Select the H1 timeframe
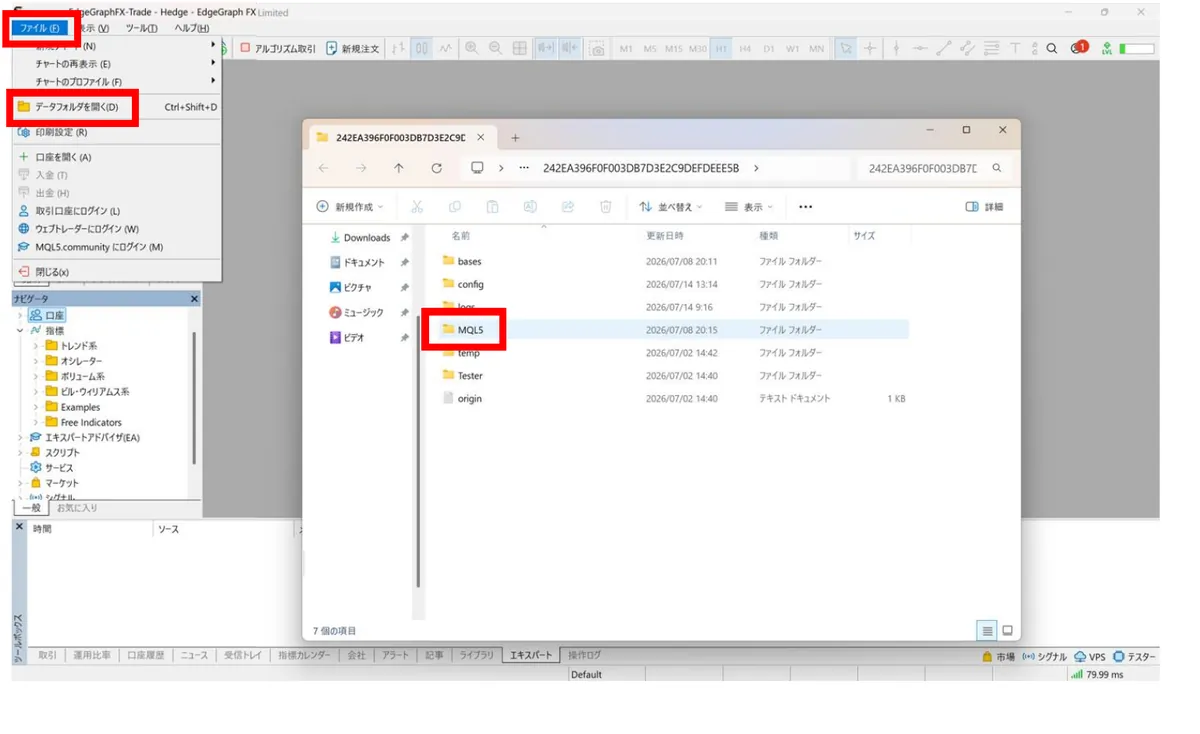Image resolution: width=1200 pixels, height=734 pixels. (x=721, y=49)
